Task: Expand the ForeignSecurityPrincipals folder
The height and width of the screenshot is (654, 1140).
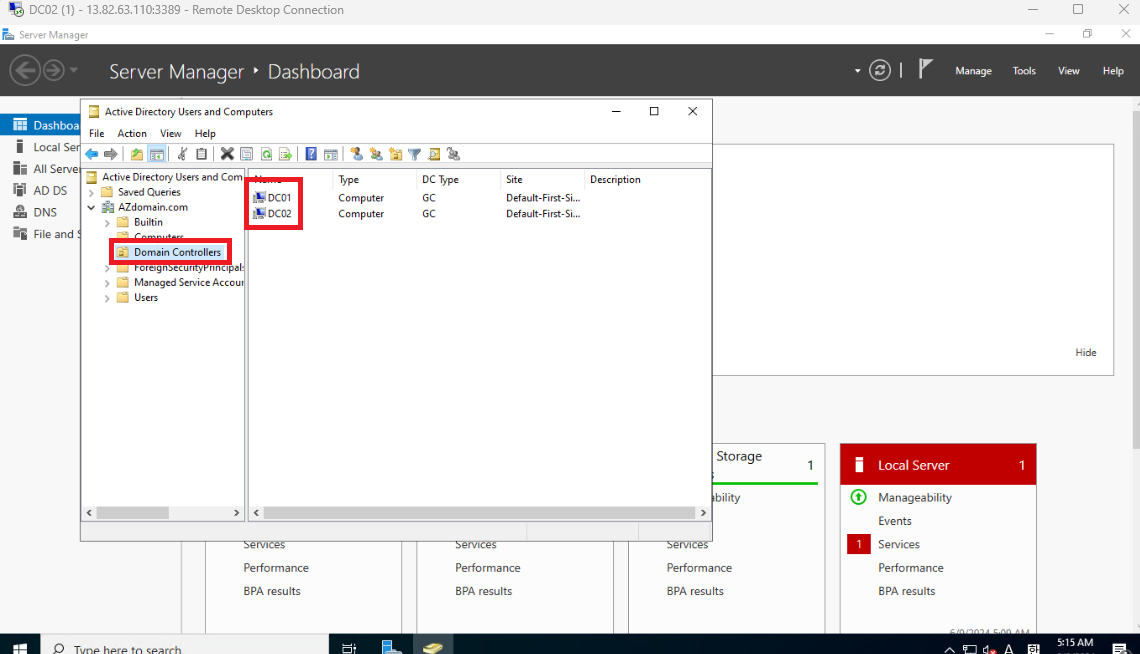Action: point(108,268)
